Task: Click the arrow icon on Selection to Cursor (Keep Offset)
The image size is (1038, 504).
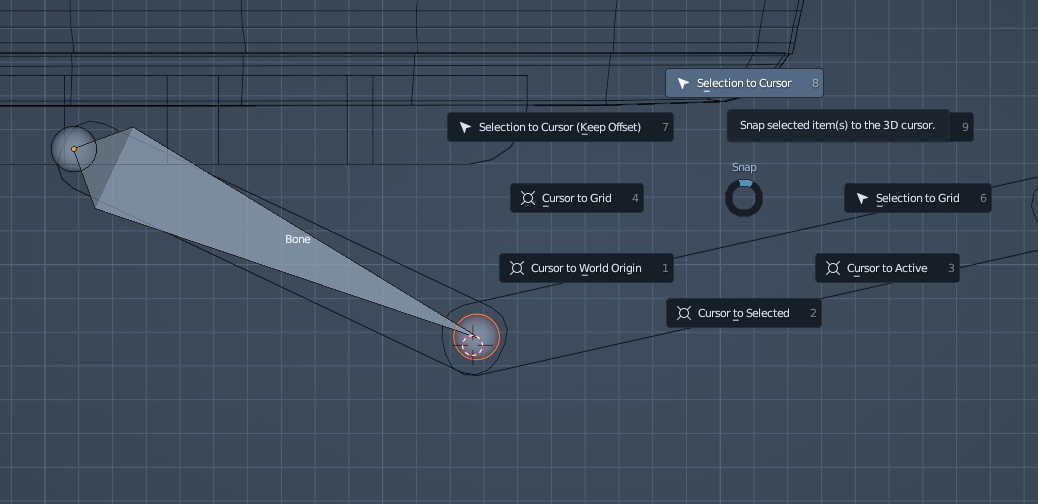Action: point(465,127)
